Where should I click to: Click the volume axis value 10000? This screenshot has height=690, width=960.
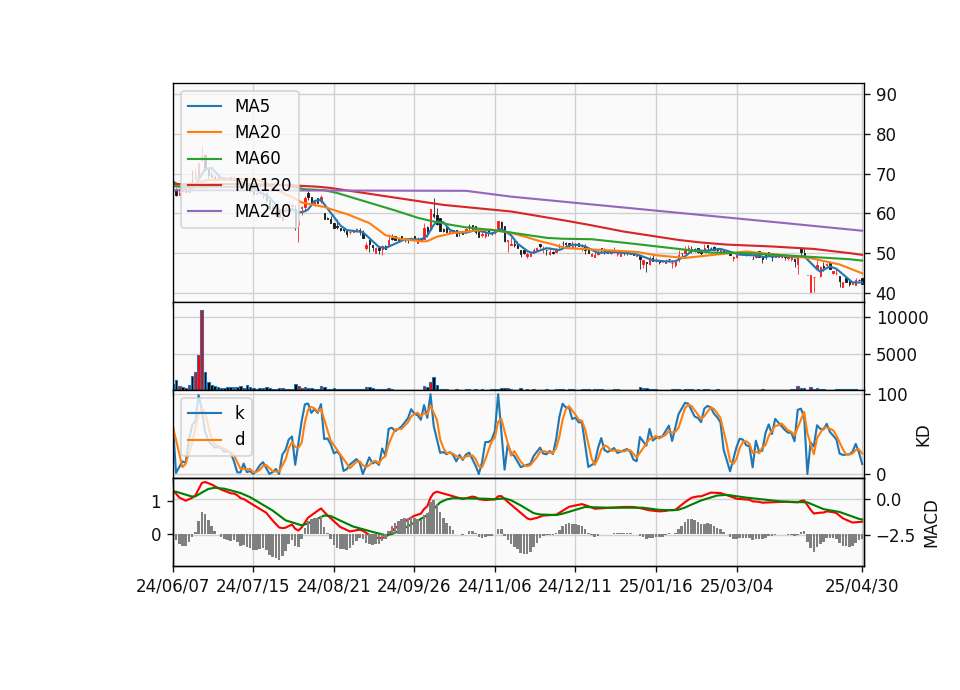[902, 318]
